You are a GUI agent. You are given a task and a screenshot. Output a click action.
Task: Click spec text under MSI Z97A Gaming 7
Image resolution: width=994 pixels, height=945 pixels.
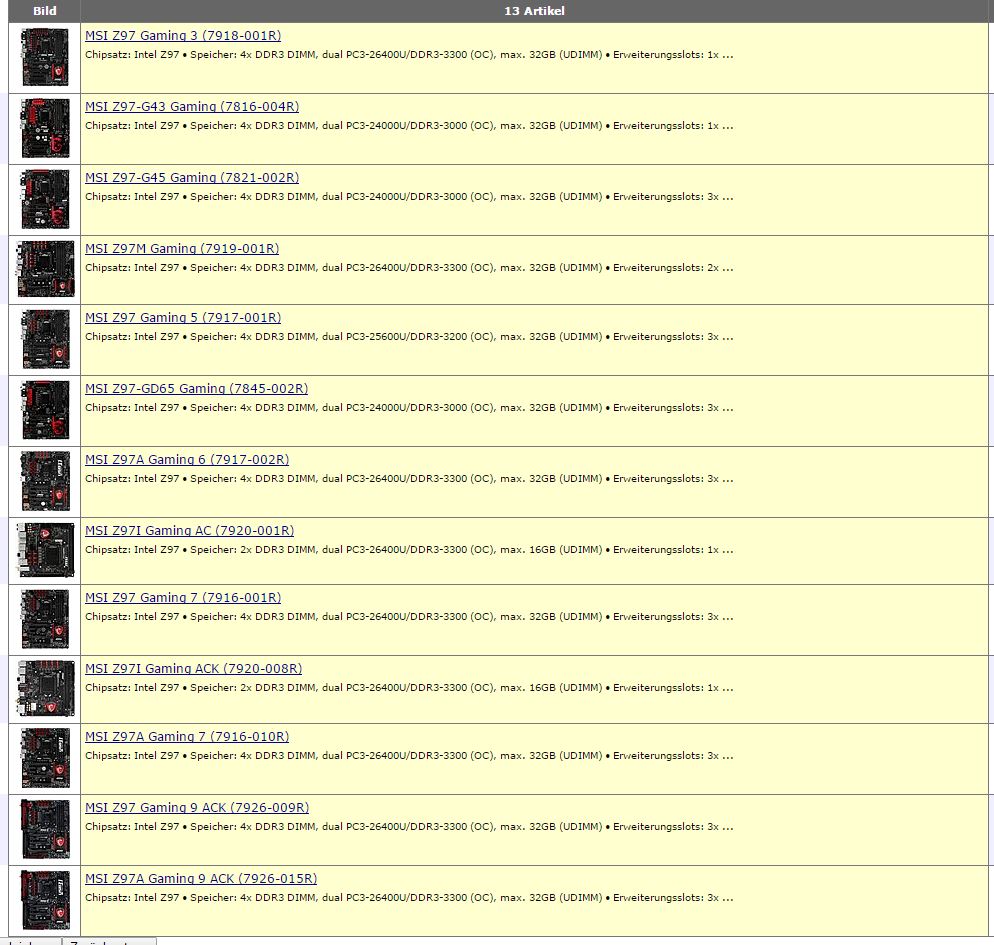409,756
